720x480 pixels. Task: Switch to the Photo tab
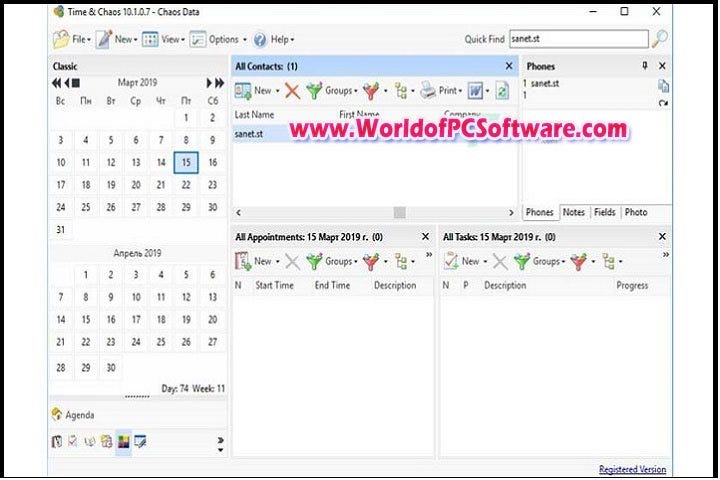tap(636, 212)
